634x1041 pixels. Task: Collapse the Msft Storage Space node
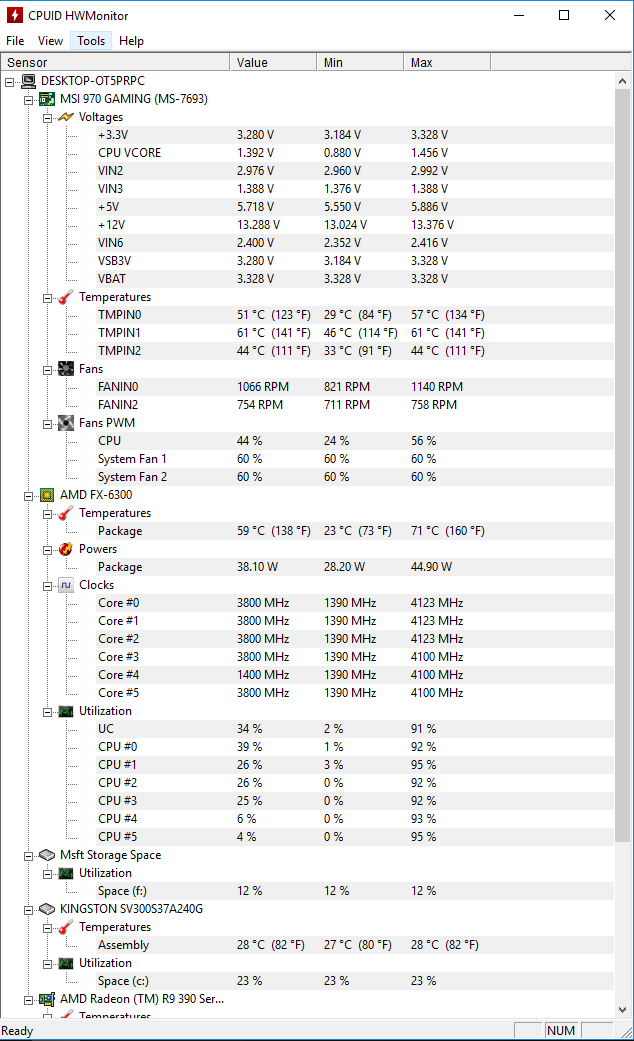[x=29, y=856]
